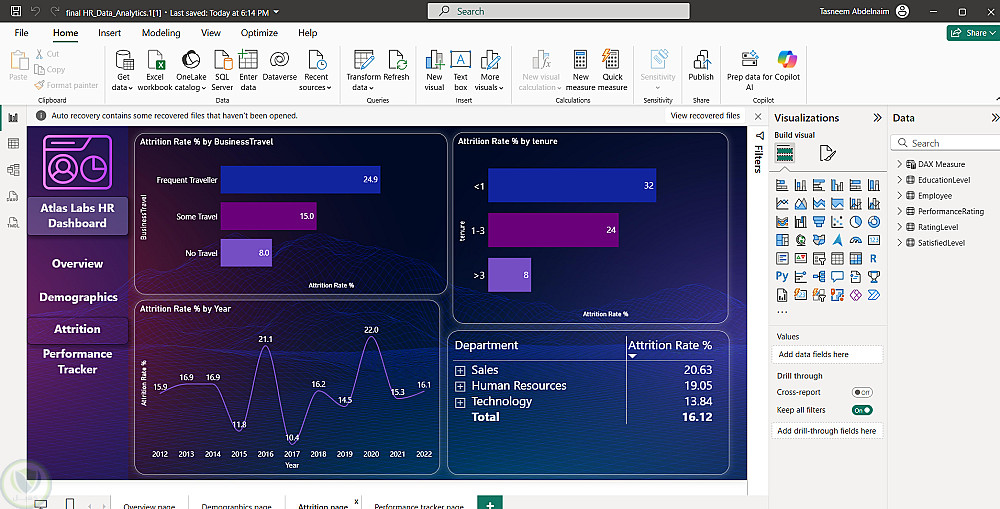Expand the SatisfiedLevel table

[x=900, y=242]
